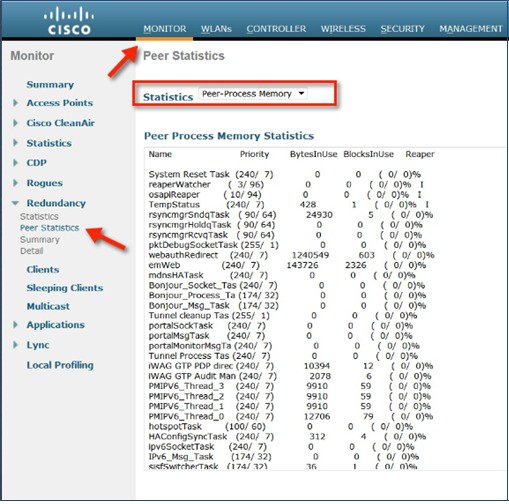Select the System Reset Task row
The width and height of the screenshot is (509, 504).
(285, 174)
